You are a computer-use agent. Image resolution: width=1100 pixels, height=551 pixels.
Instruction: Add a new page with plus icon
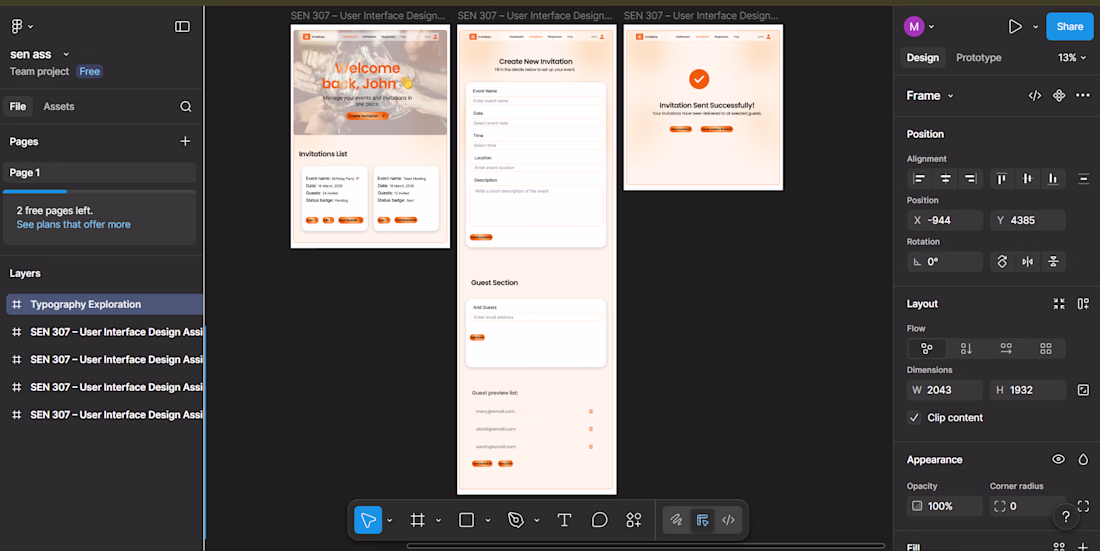pos(185,141)
